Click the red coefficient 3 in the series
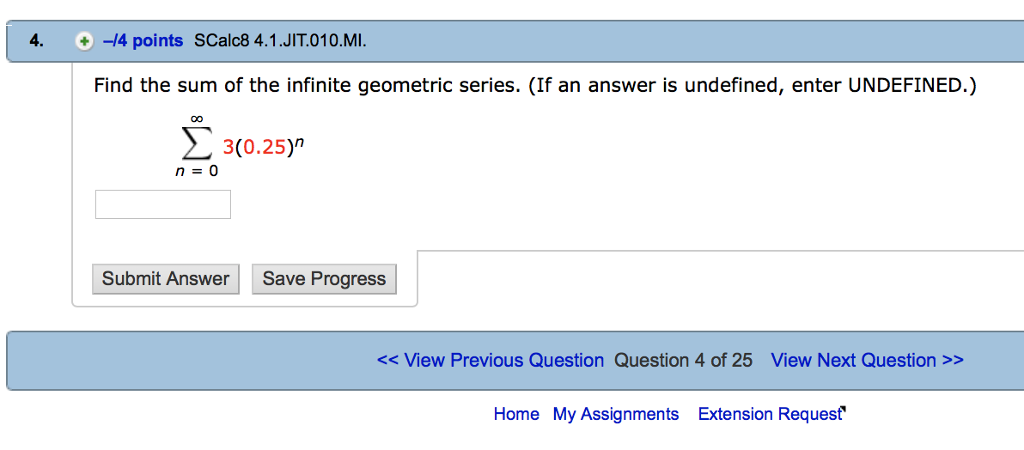Image resolution: width=1024 pixels, height=450 pixels. point(228,148)
